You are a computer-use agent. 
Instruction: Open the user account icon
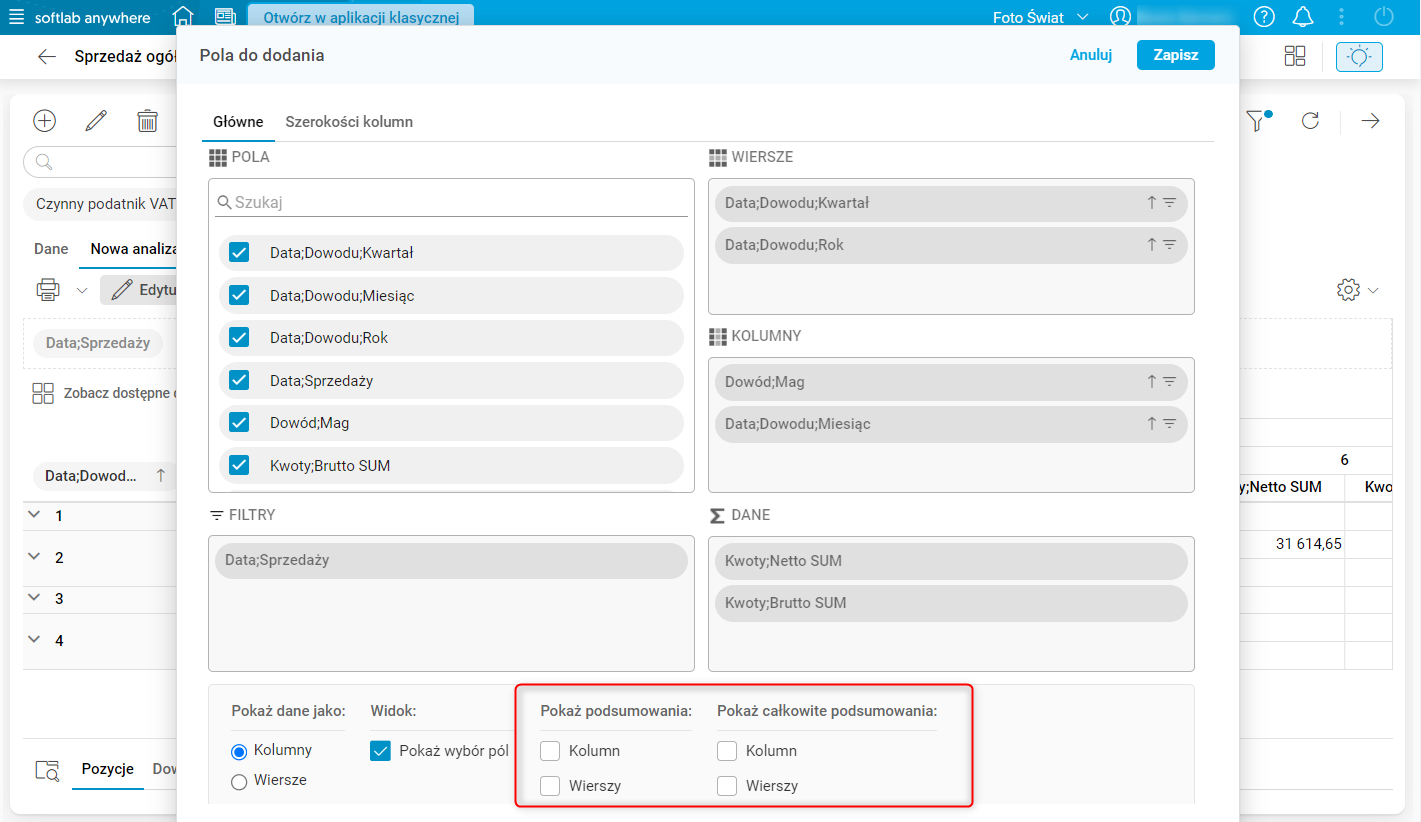pyautogui.click(x=1120, y=17)
